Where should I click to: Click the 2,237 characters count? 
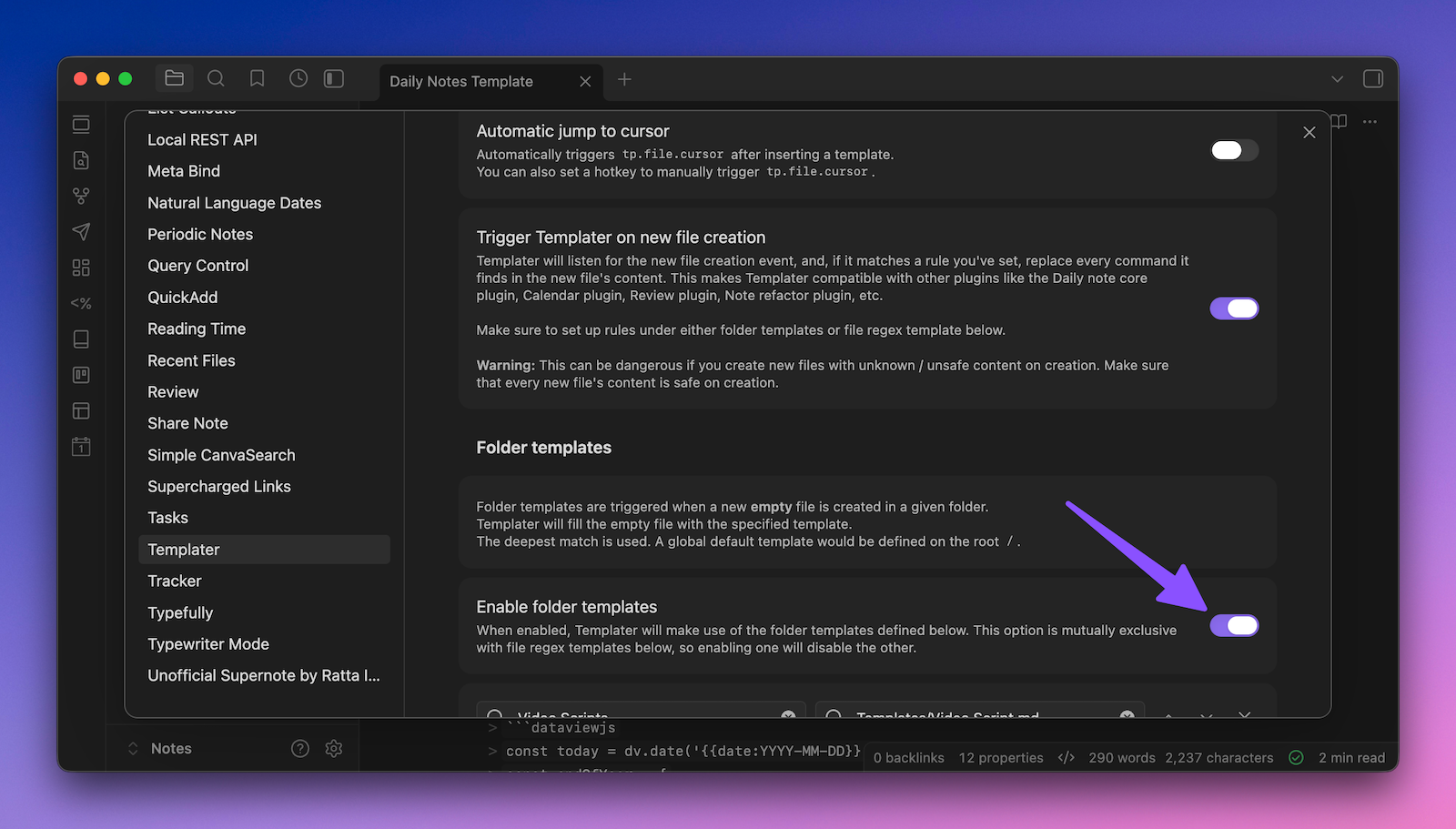point(1219,757)
